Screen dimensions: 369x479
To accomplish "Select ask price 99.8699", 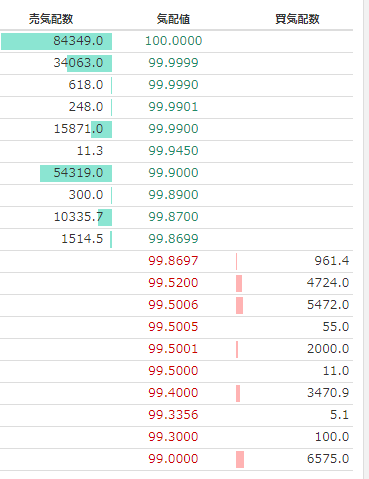I will pyautogui.click(x=174, y=239).
